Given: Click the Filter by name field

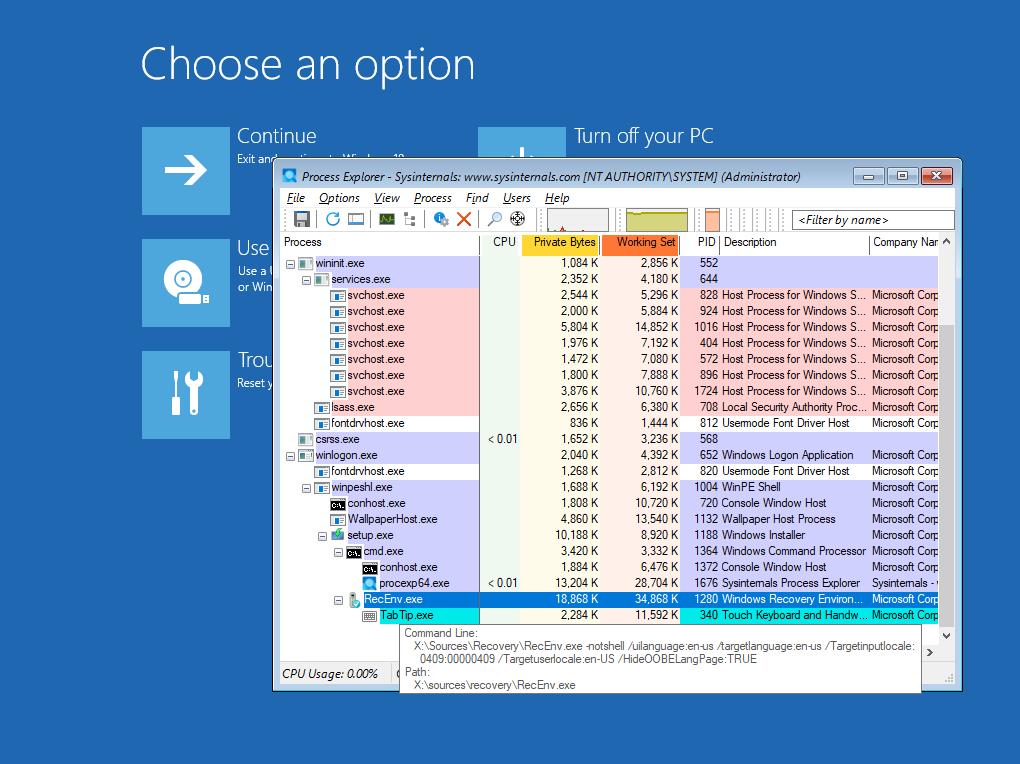Looking at the screenshot, I should pyautogui.click(x=872, y=220).
